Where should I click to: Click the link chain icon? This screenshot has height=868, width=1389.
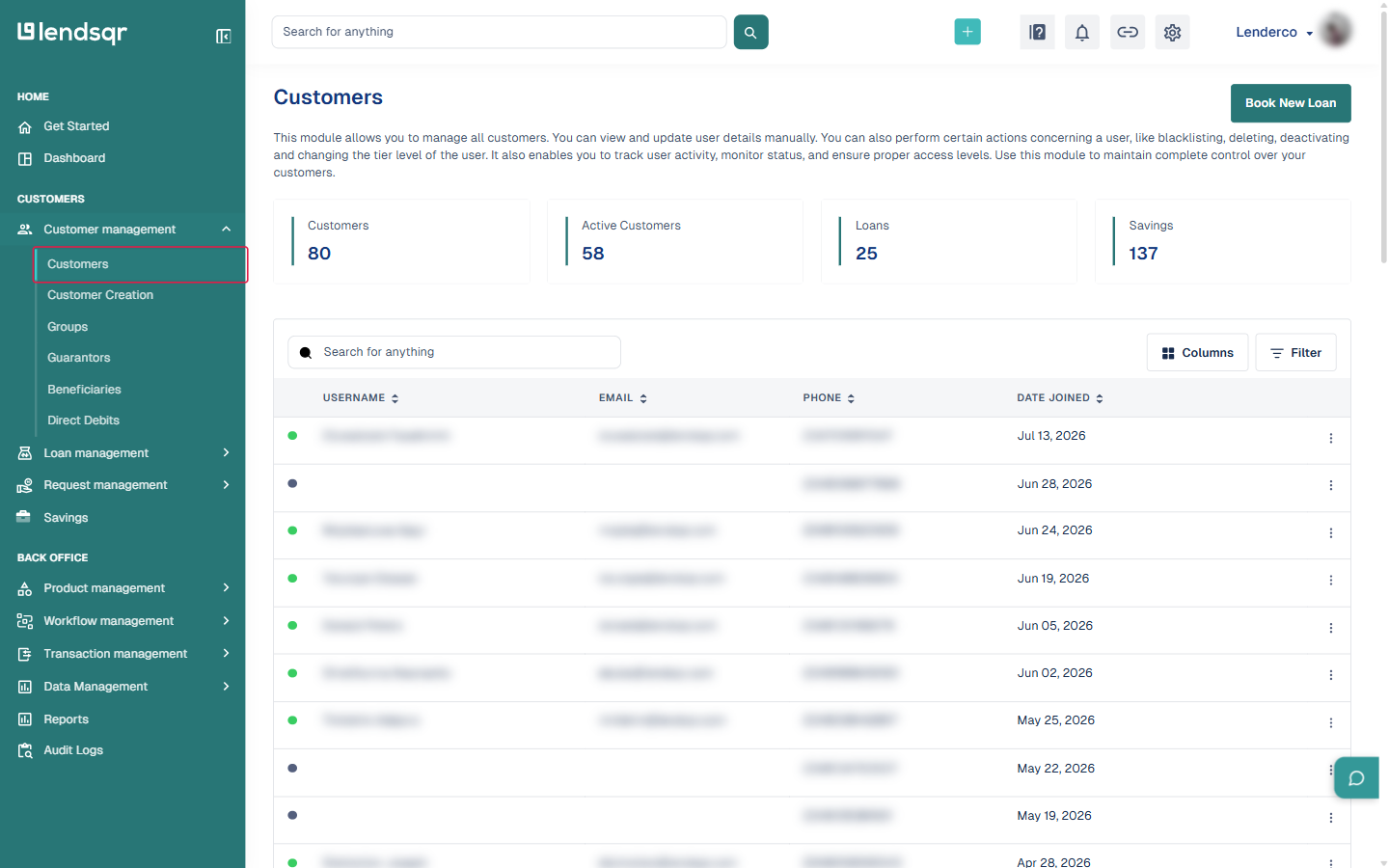1128,32
